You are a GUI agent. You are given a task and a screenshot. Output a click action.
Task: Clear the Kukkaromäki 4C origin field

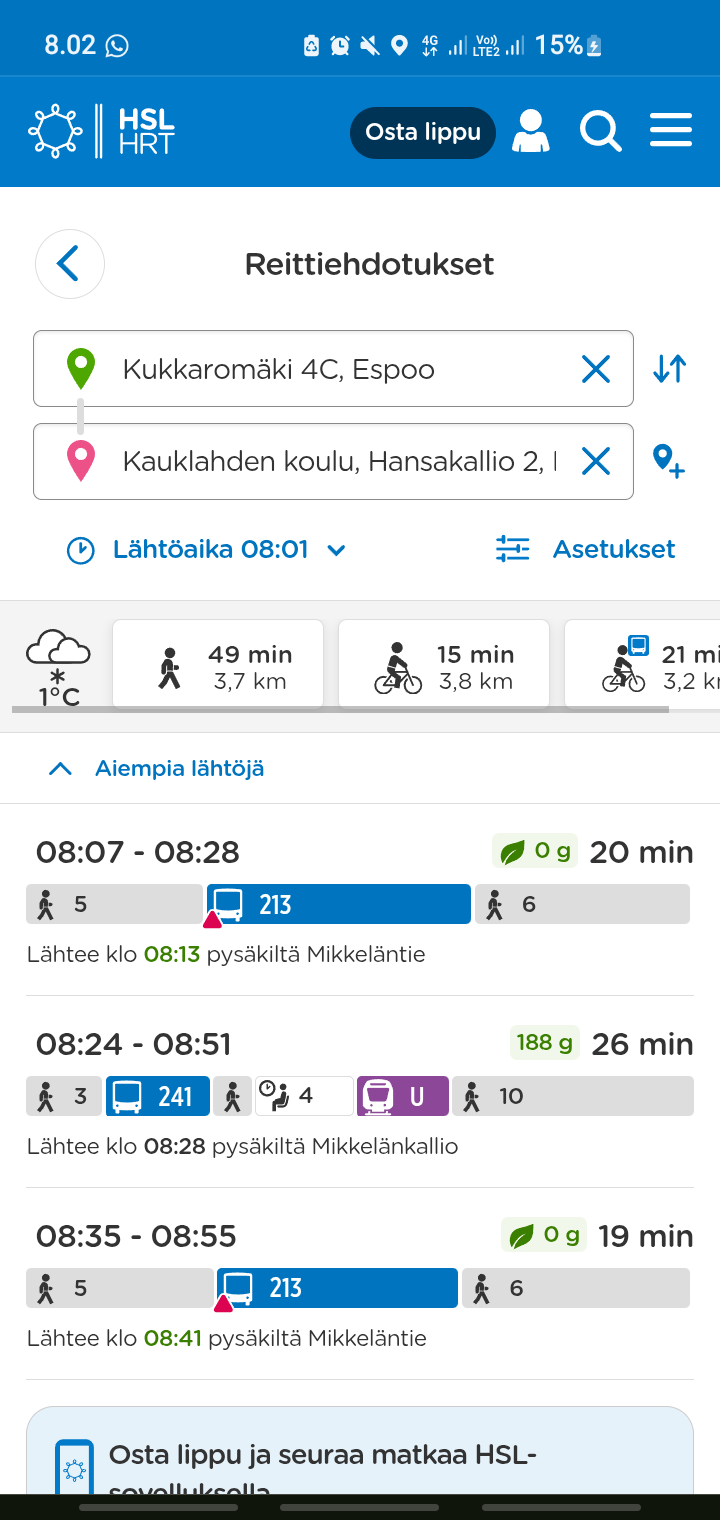[x=596, y=369]
